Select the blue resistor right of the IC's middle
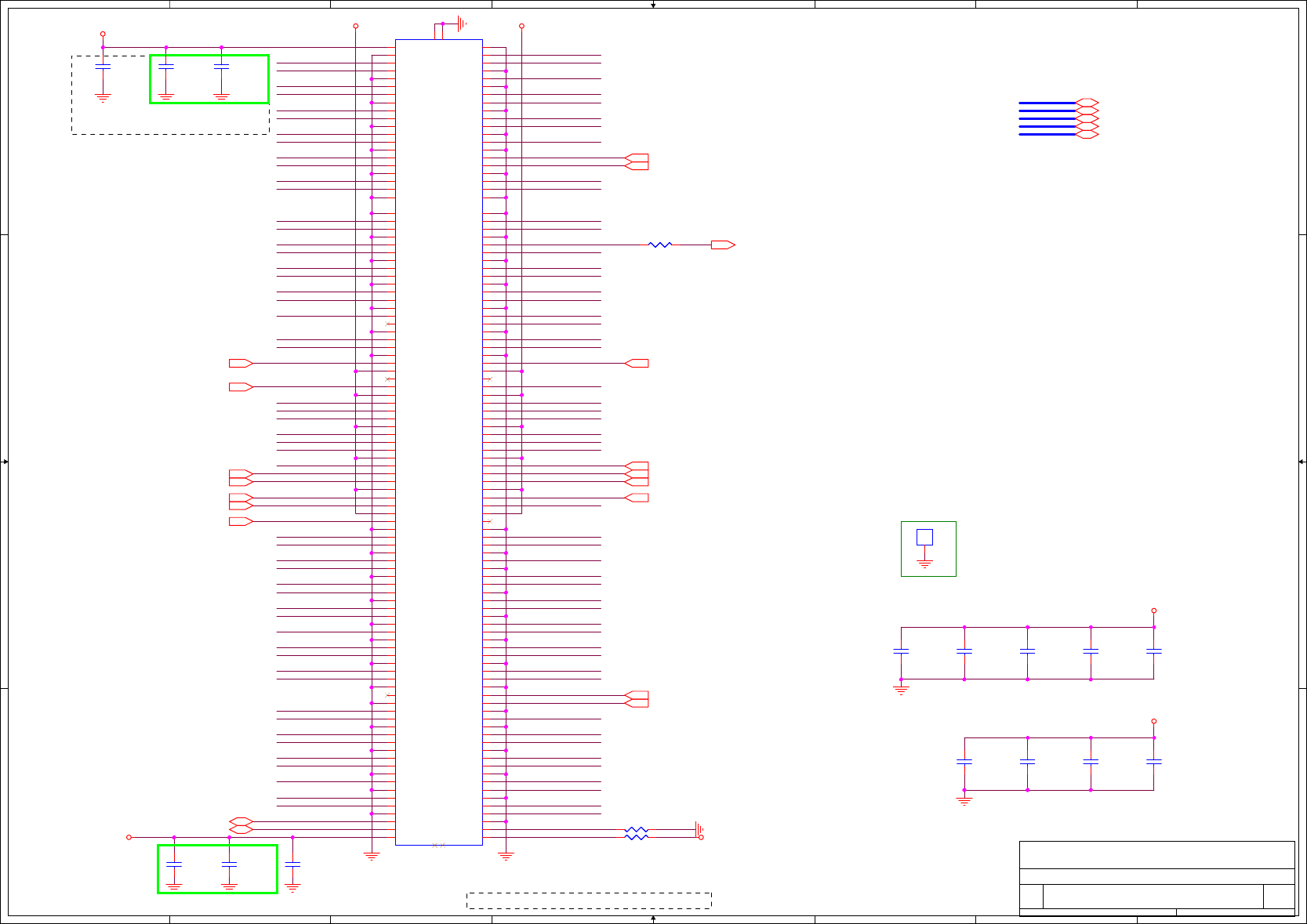 (x=660, y=245)
